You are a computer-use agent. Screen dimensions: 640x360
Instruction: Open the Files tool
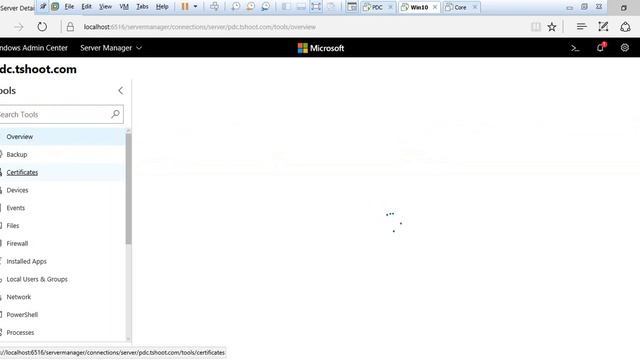pyautogui.click(x=62, y=226)
